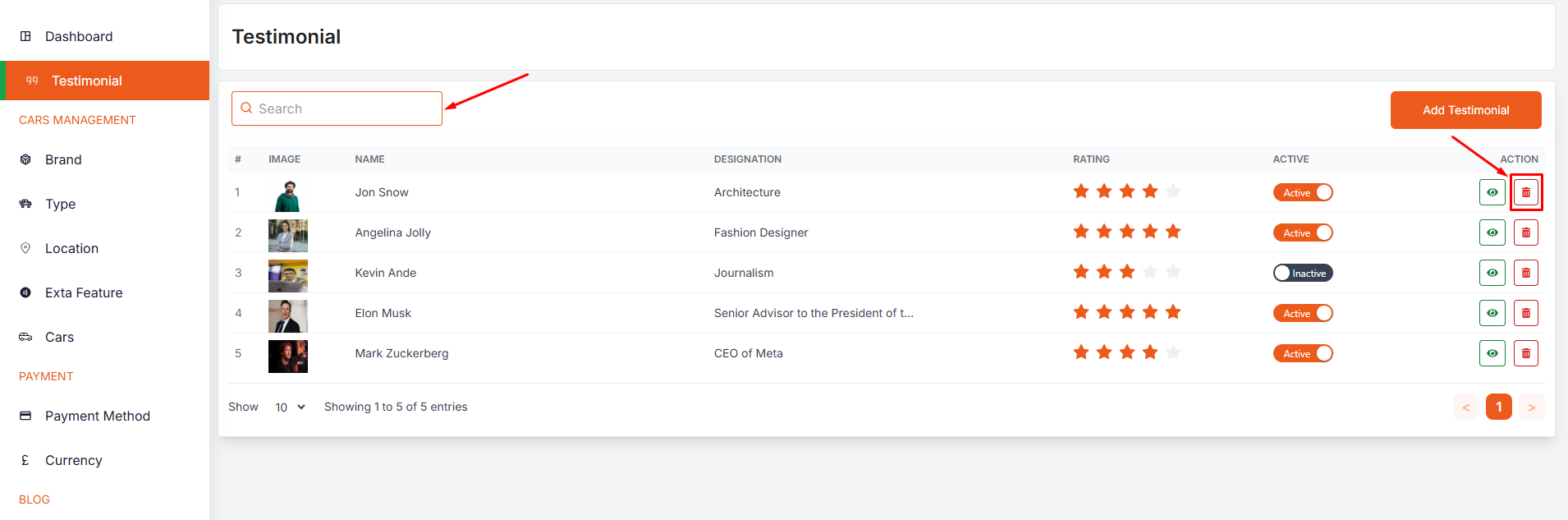Disable the Active switch for Elon Musk
1568x520 pixels.
tap(1302, 313)
